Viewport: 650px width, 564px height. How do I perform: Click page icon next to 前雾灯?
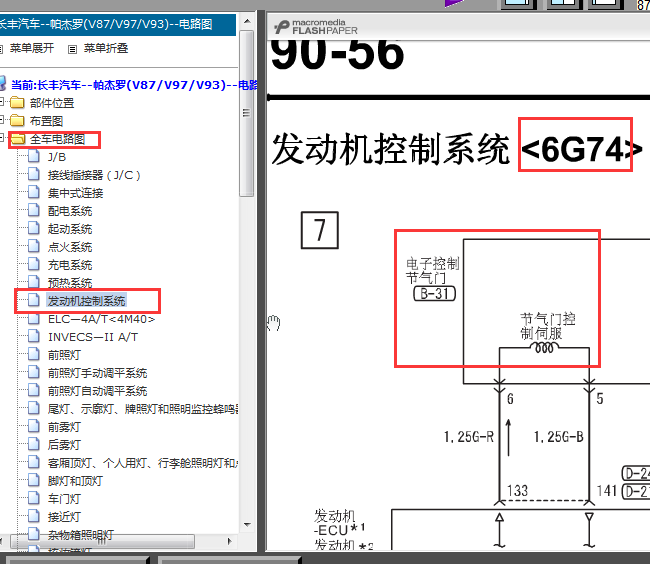point(34,426)
